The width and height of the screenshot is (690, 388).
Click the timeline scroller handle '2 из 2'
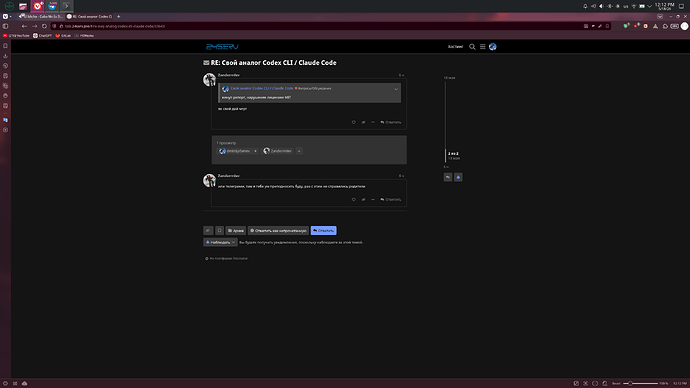(453, 154)
